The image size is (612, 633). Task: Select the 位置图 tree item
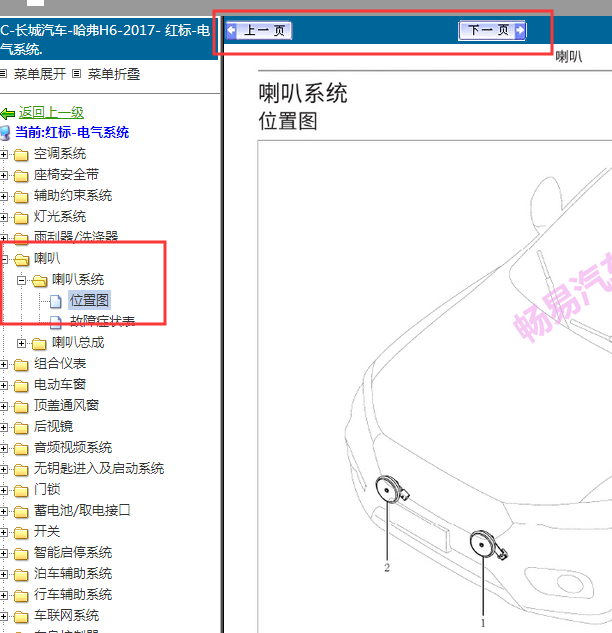[x=89, y=300]
